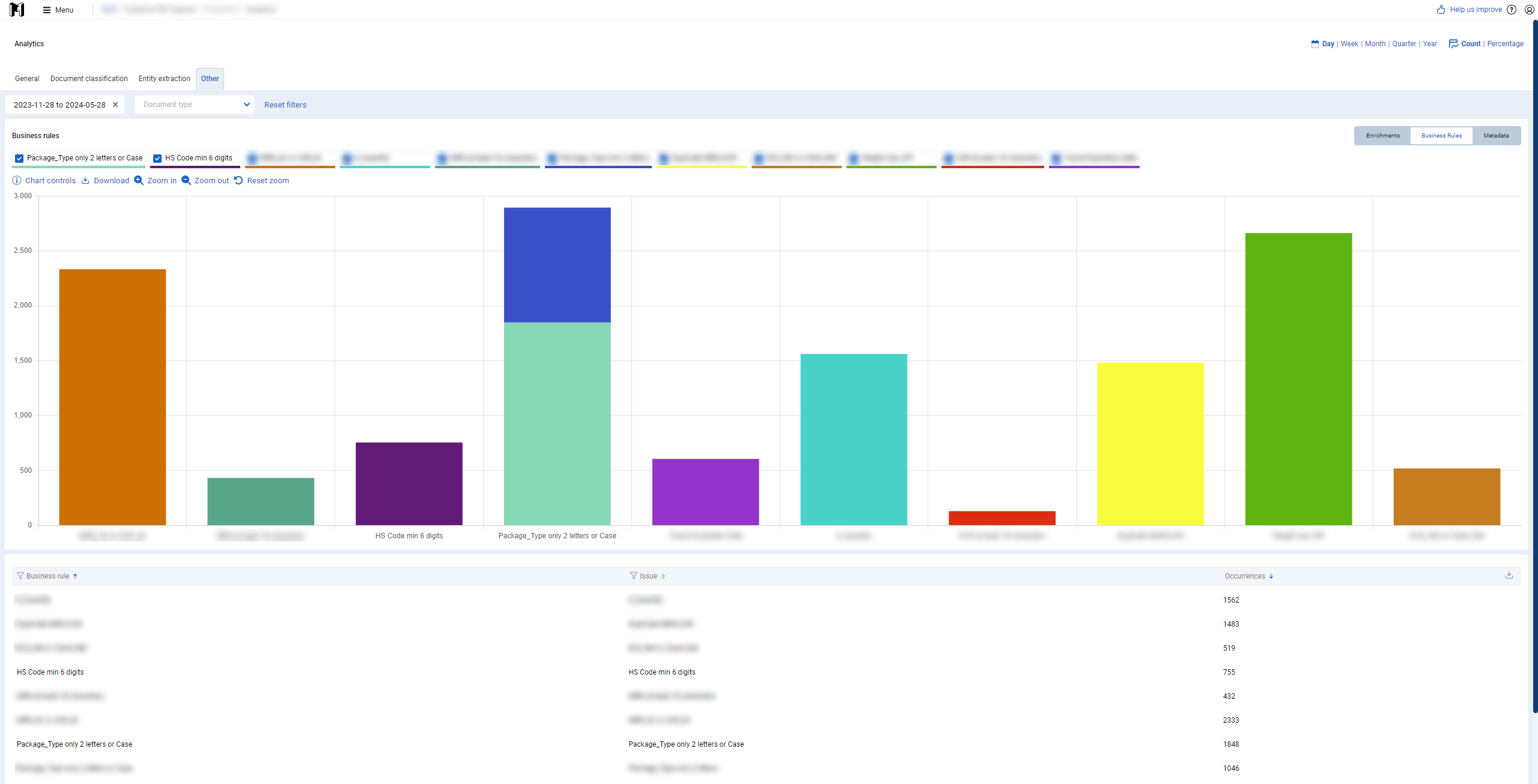
Task: Click the Business rule filter funnel icon
Action: [x=20, y=576]
